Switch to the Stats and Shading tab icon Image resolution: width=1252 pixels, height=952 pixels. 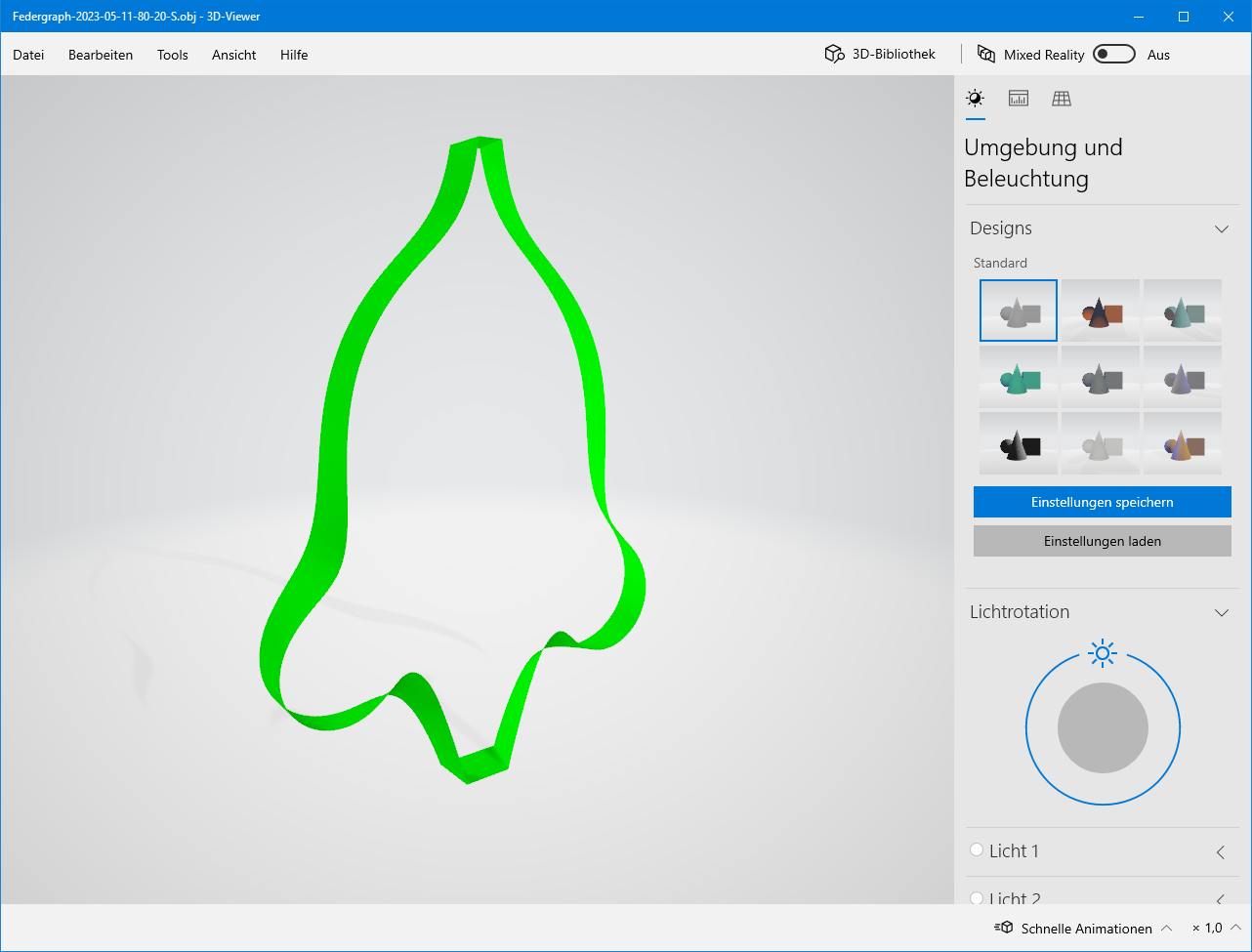coord(1019,99)
